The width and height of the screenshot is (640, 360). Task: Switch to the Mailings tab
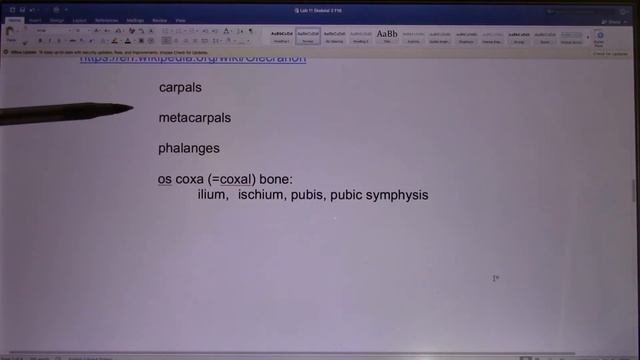pyautogui.click(x=135, y=20)
